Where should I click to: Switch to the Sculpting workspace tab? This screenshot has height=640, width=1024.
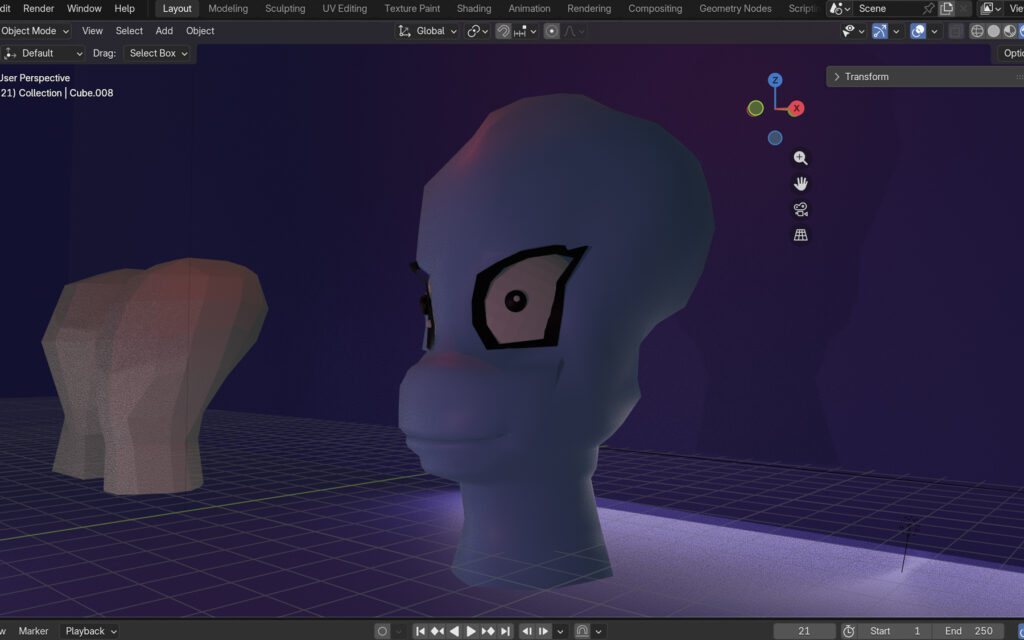[x=285, y=9]
